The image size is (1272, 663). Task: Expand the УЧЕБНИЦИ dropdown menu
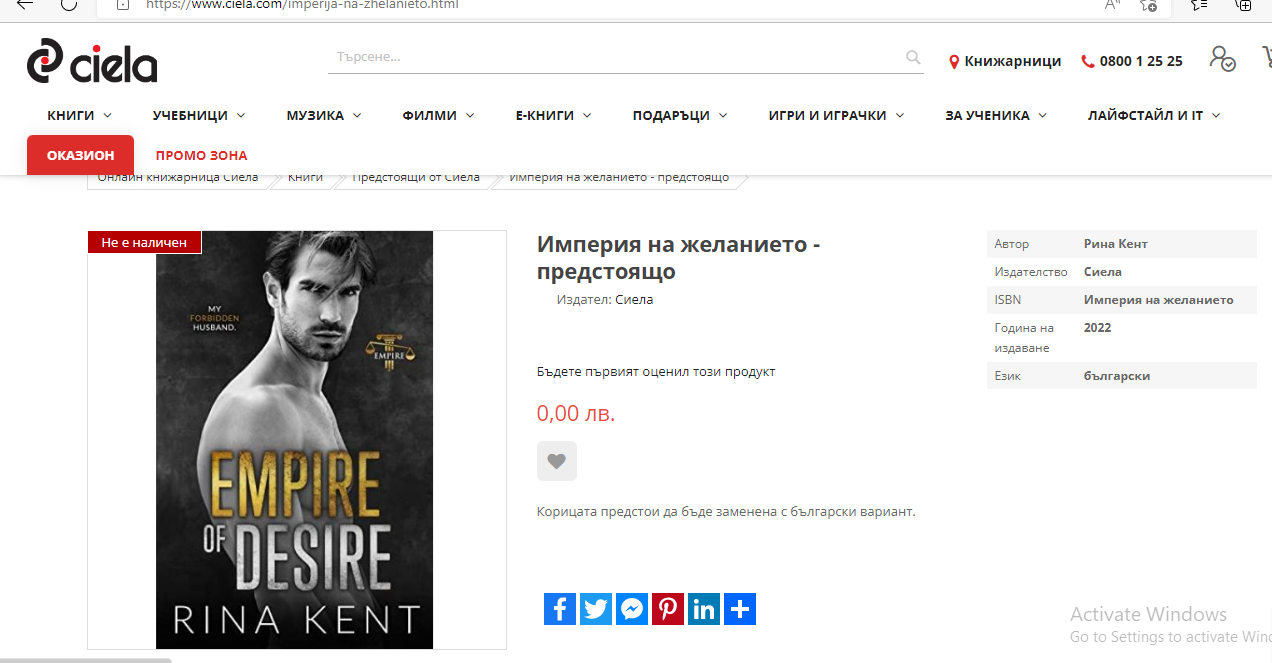point(199,116)
